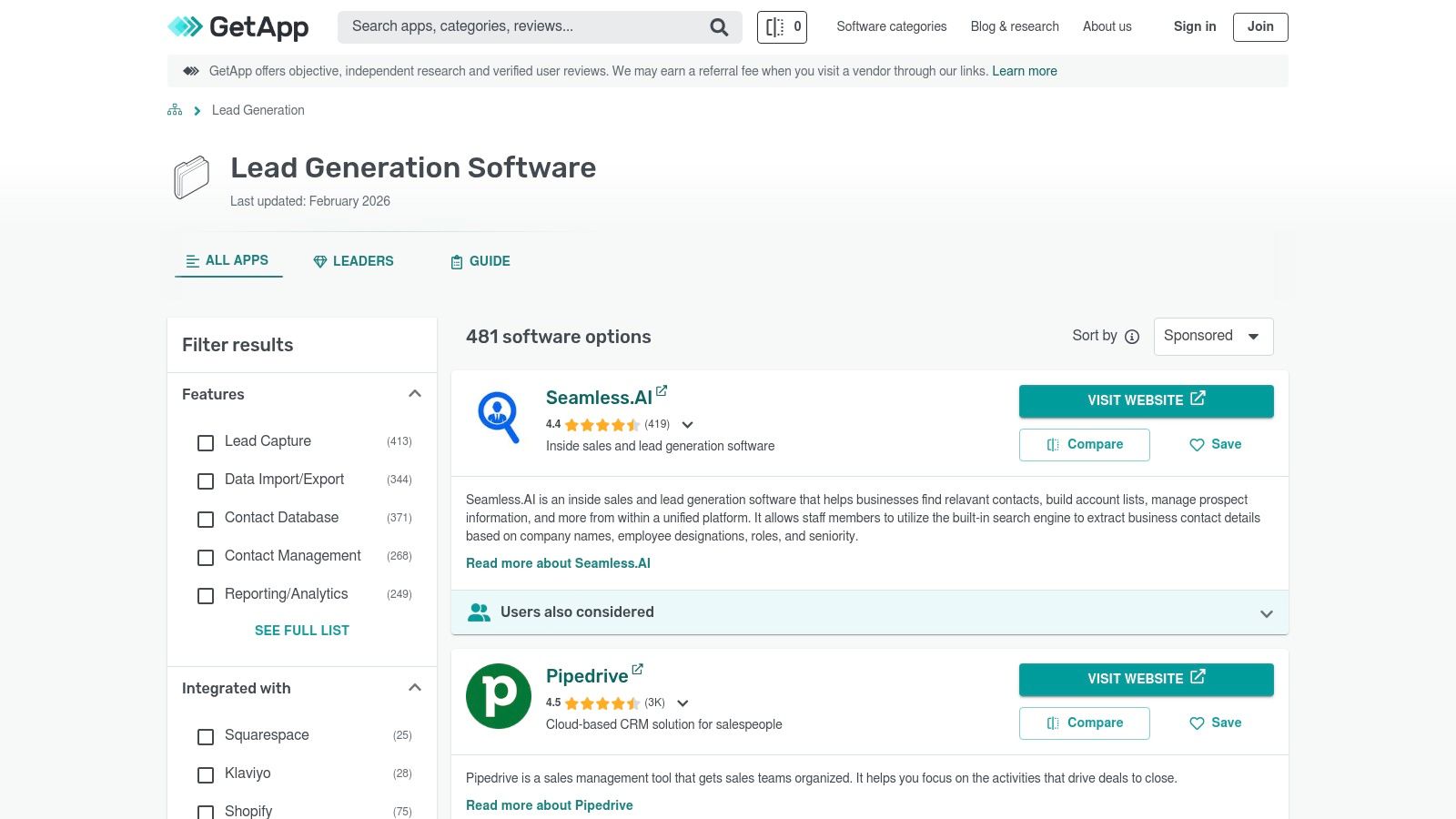Click the Pipedrive logo
This screenshot has height=819, width=1456.
498,696
